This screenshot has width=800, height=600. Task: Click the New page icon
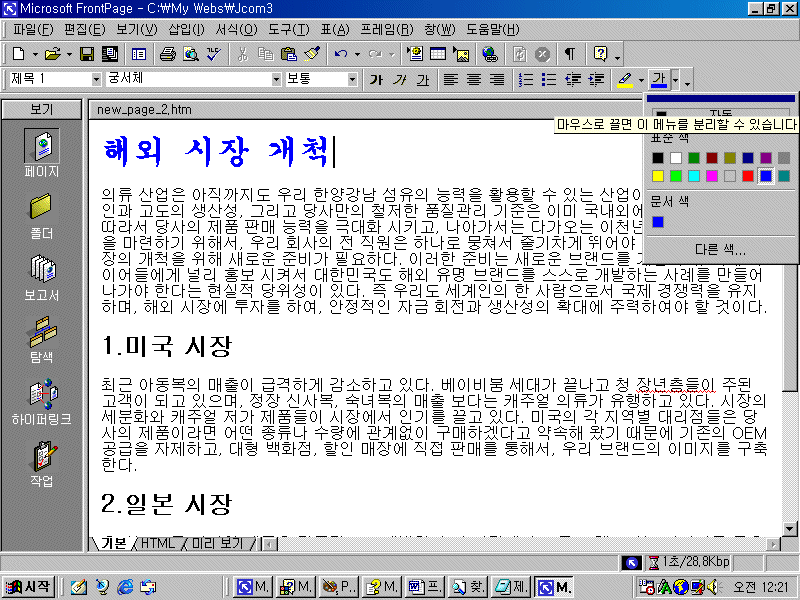pos(18,54)
